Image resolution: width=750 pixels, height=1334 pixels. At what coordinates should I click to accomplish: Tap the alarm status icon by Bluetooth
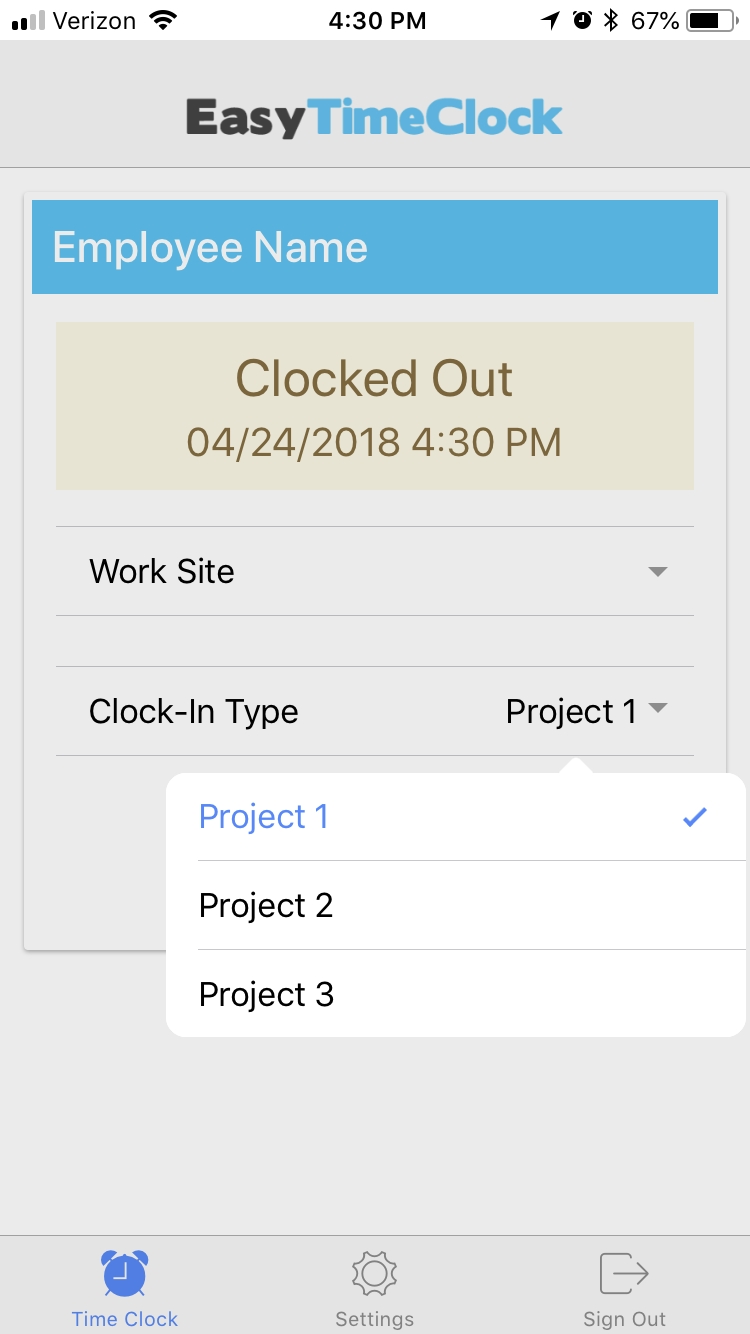pos(582,19)
